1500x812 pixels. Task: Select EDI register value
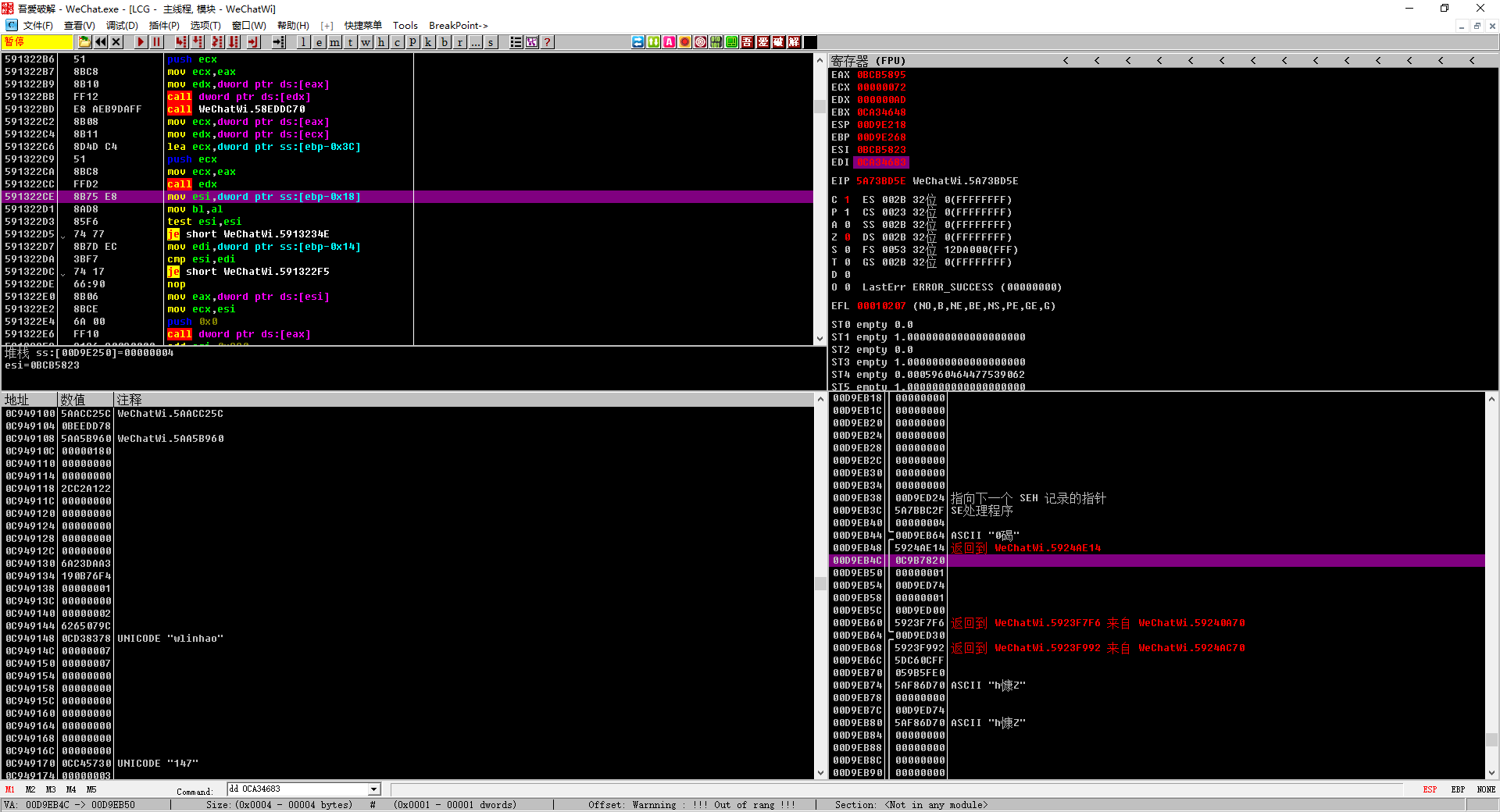point(881,162)
